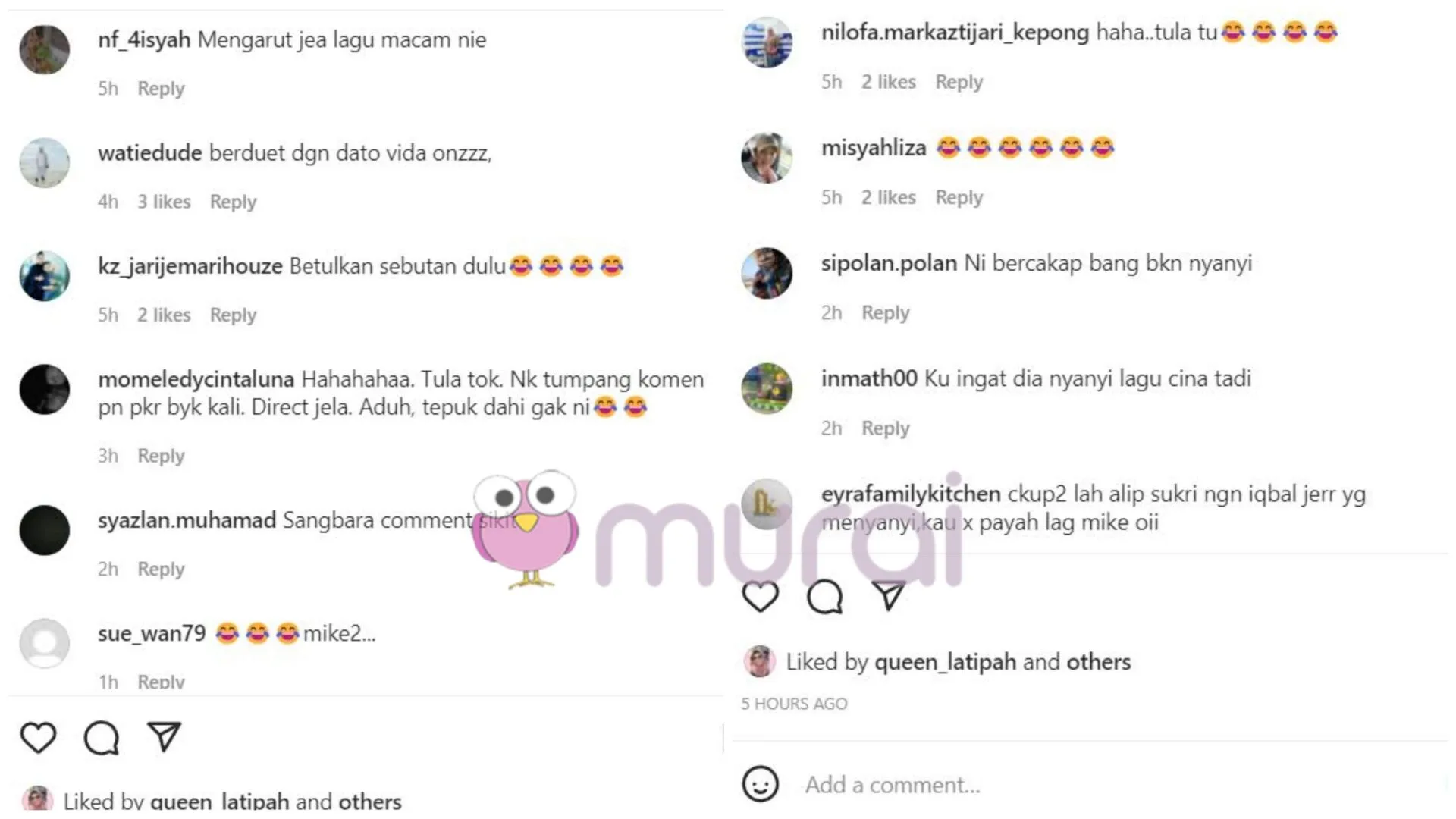Tap the left-panel heart icon
The width and height of the screenshot is (1456, 819).
pos(38,738)
